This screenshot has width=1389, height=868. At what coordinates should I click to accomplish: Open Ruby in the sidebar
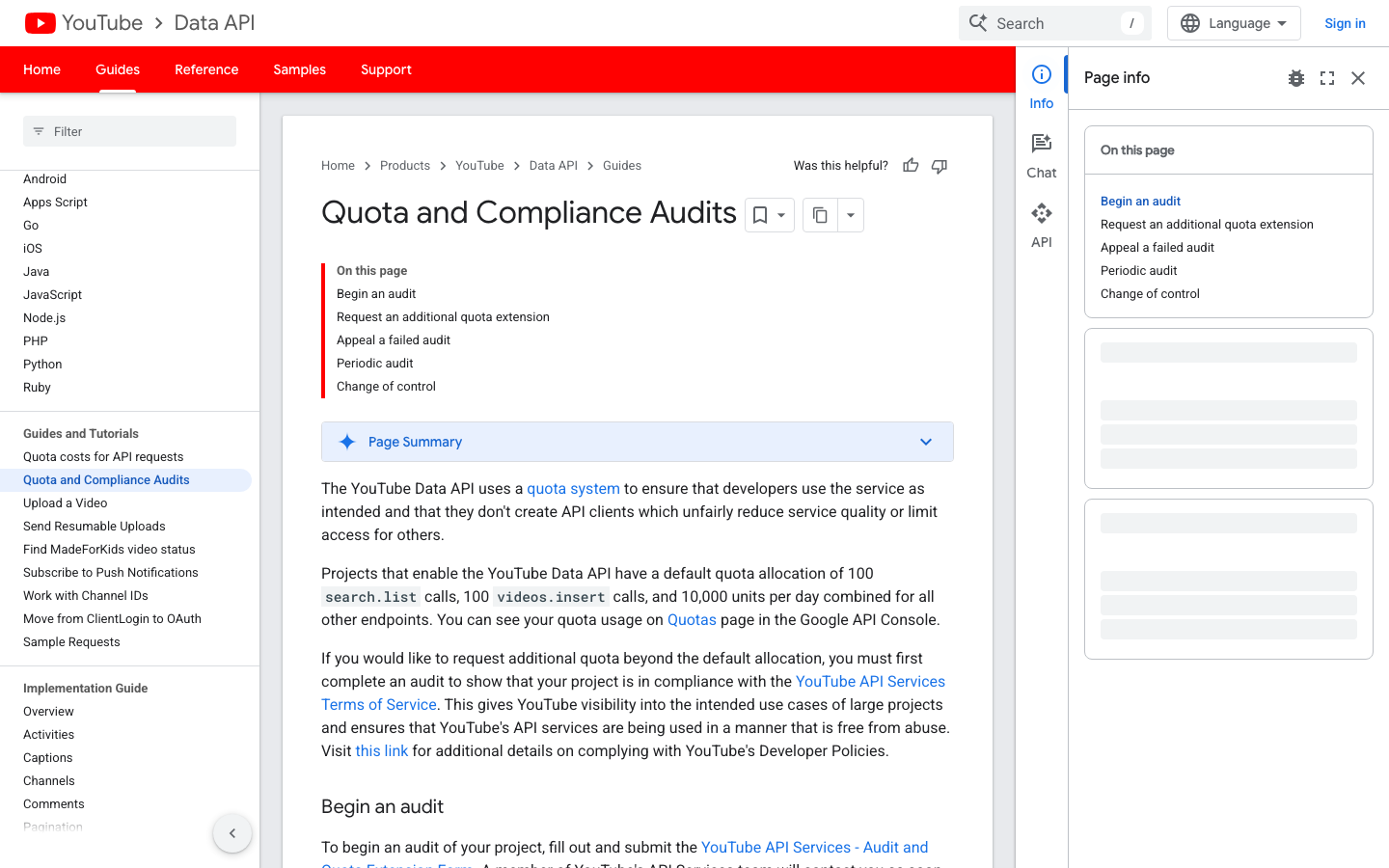pos(37,388)
